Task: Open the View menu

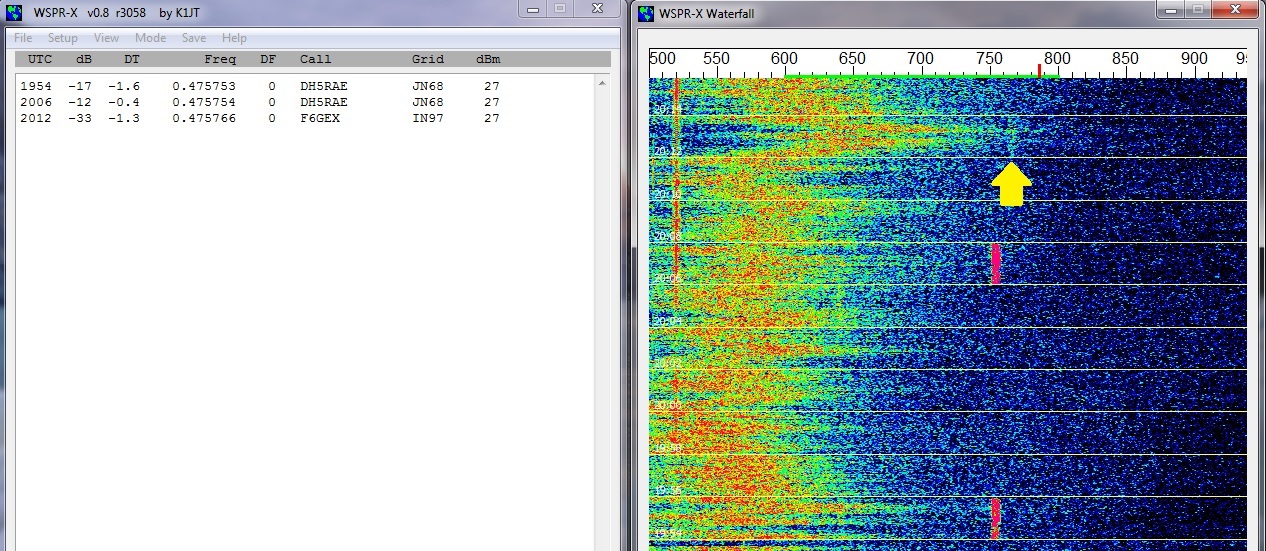Action: click(x=106, y=38)
